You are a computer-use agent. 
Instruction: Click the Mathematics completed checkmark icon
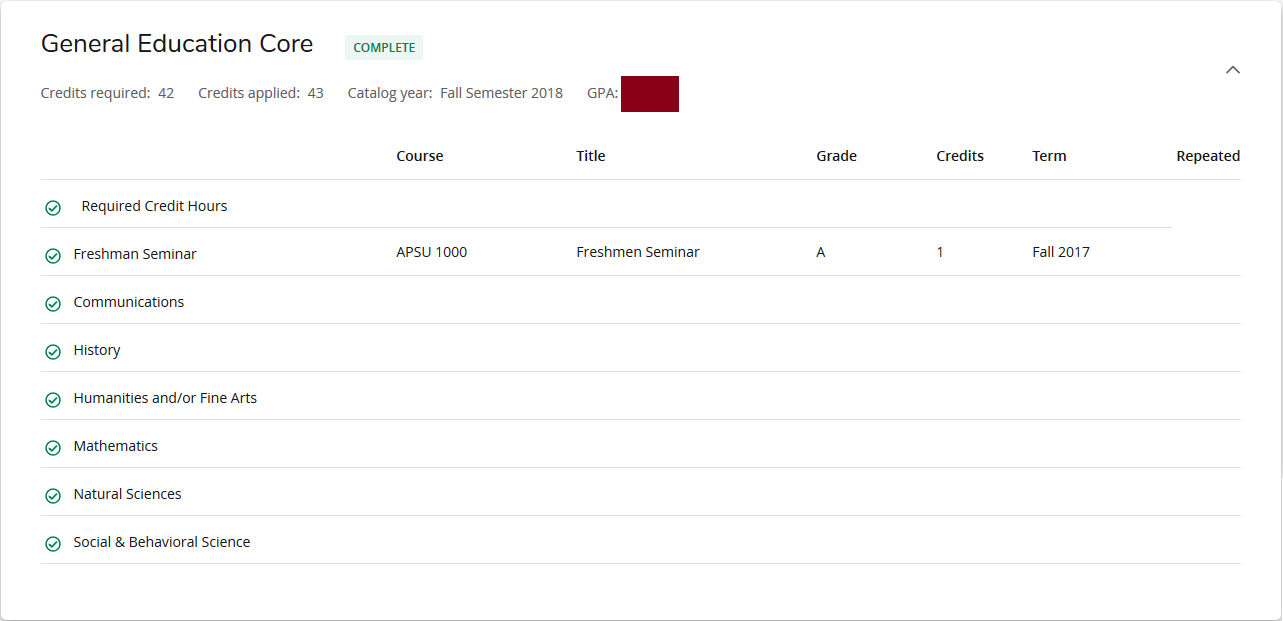53,448
